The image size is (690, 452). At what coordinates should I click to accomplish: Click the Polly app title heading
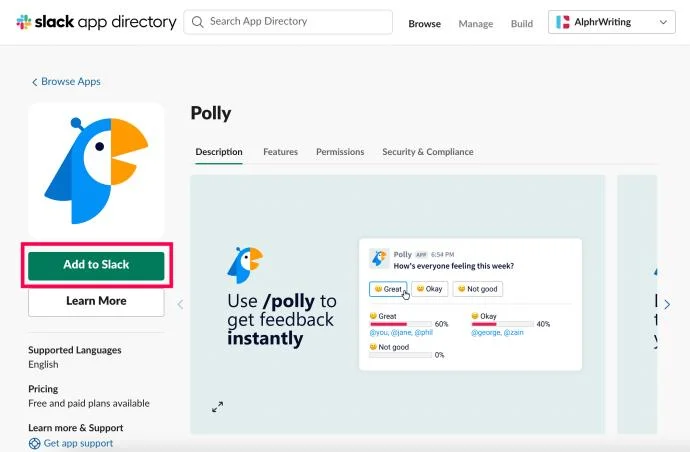coord(211,113)
